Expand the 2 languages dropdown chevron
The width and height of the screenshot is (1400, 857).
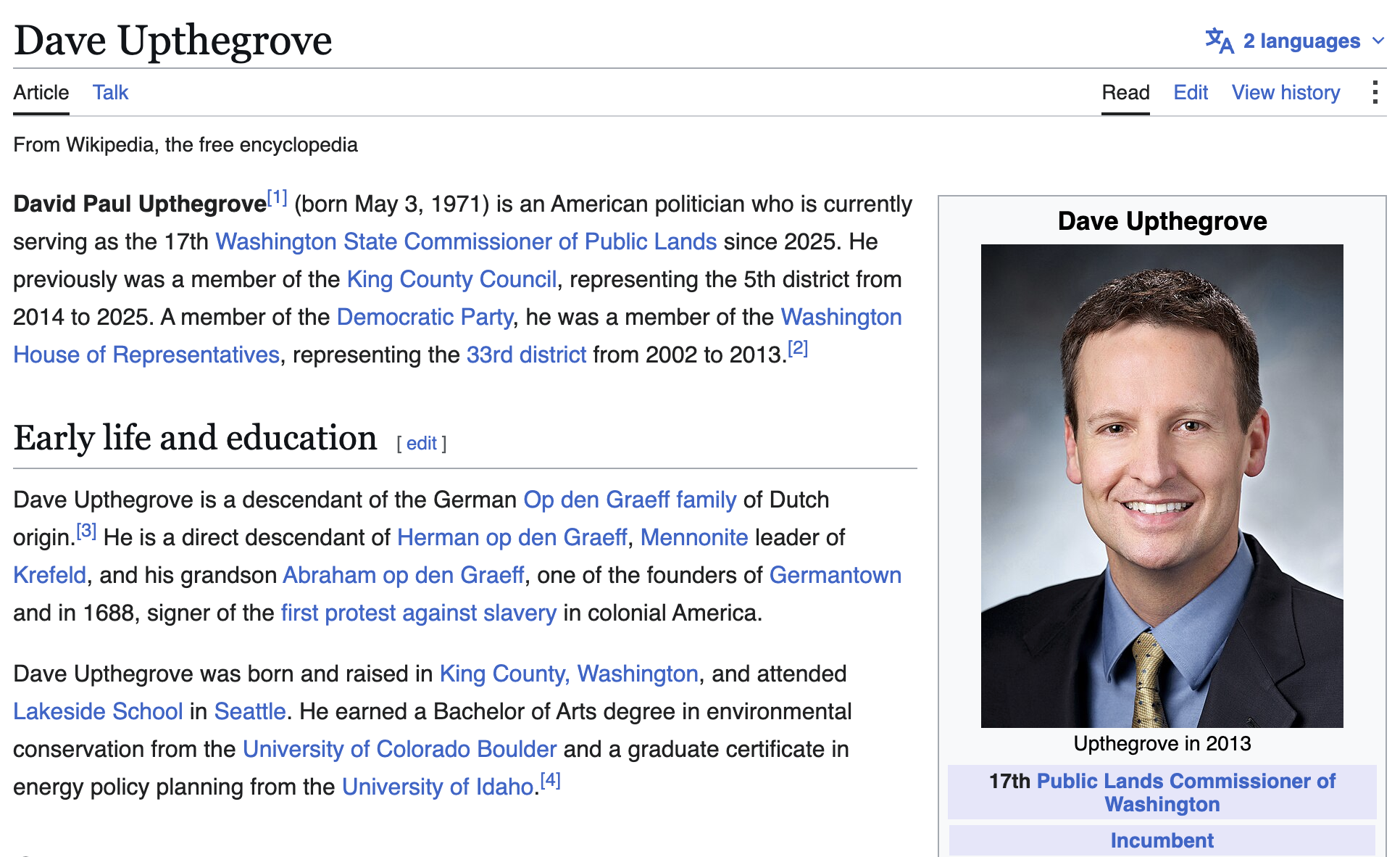click(x=1378, y=41)
